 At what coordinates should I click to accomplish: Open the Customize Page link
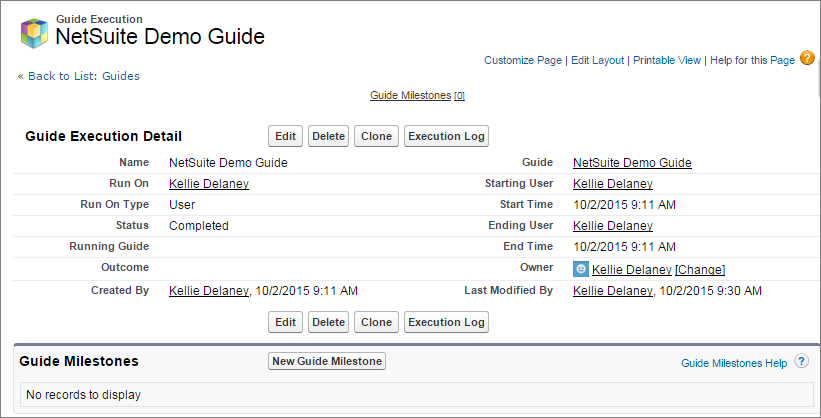523,60
